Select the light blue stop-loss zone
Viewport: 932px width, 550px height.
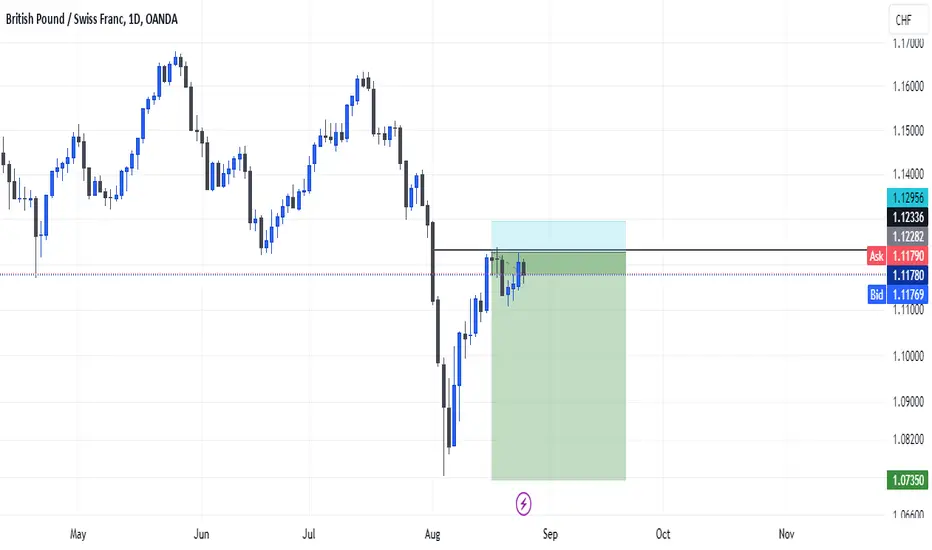coord(558,235)
